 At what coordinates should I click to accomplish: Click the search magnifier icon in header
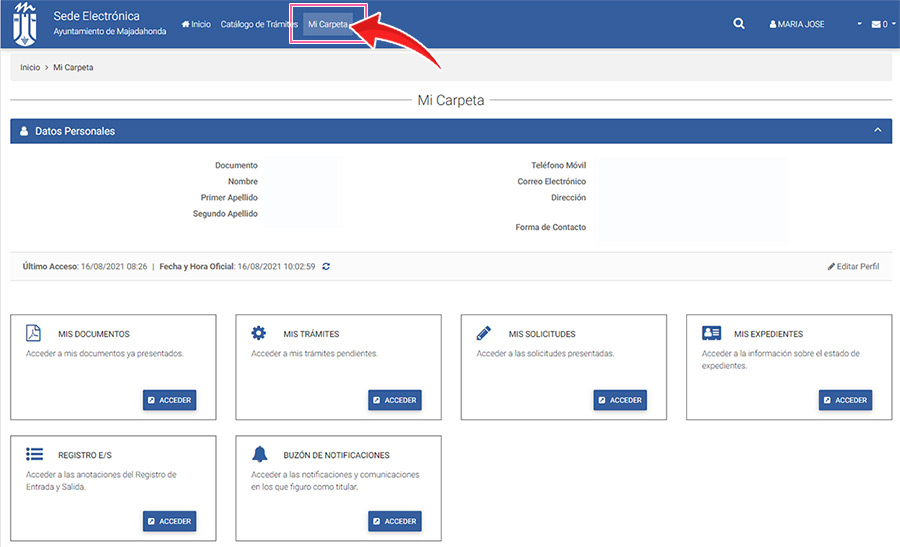pos(739,24)
